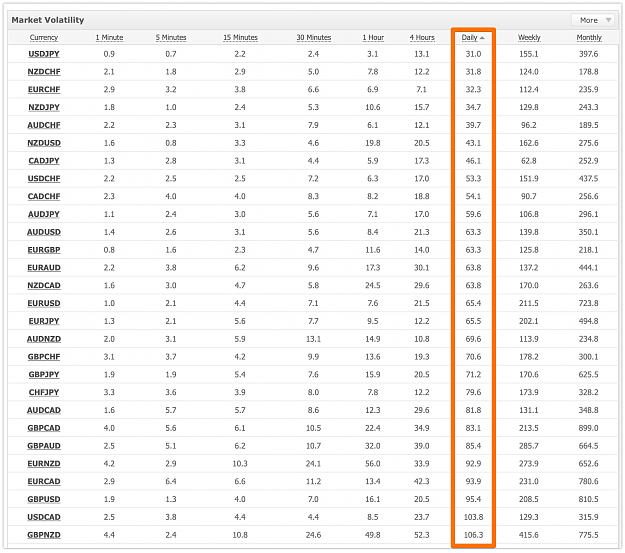Open the EURGBP currency link
625x553 pixels.
tap(44, 250)
